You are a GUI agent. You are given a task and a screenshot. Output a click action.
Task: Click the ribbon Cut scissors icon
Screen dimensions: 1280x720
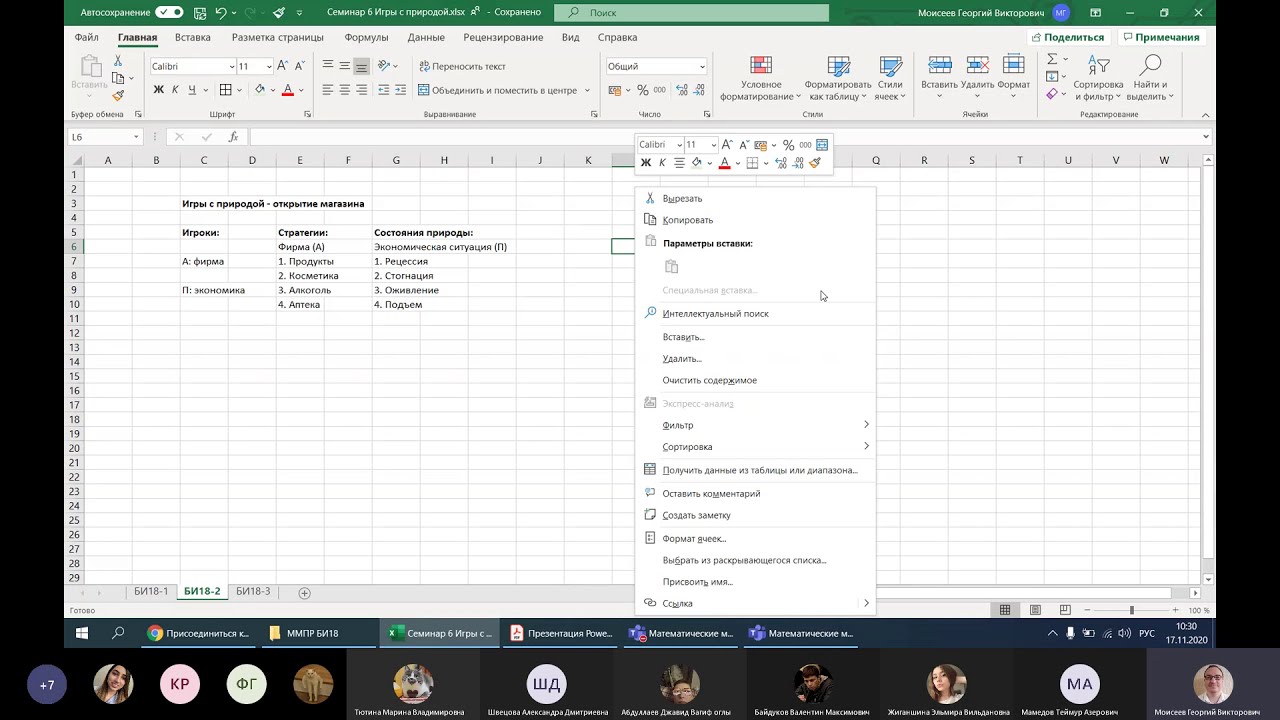pyautogui.click(x=118, y=61)
